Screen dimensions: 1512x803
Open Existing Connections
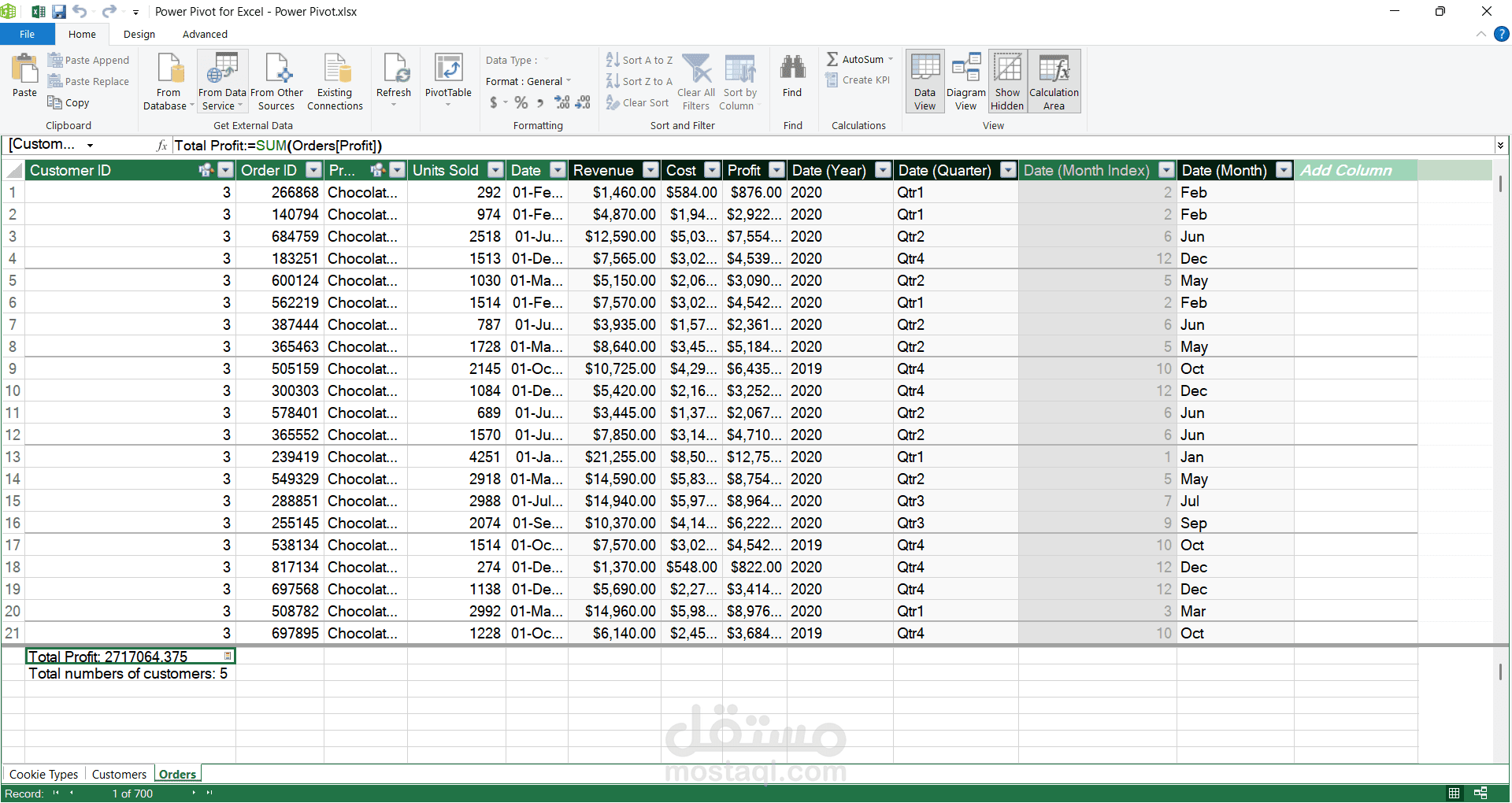coord(335,82)
